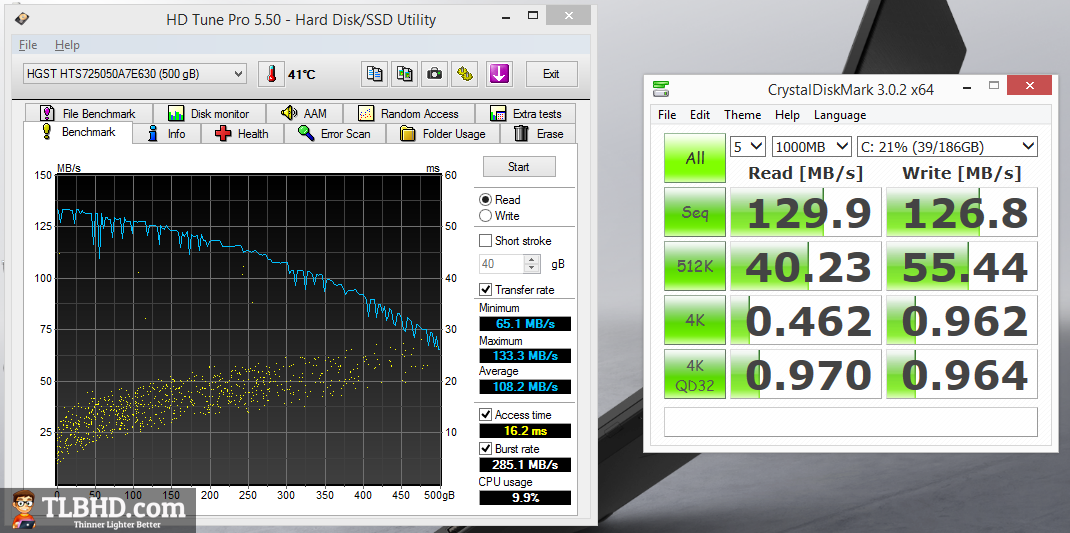1070x533 pixels.
Task: Run the Seq test in CrystalDiskMark
Action: (695, 212)
